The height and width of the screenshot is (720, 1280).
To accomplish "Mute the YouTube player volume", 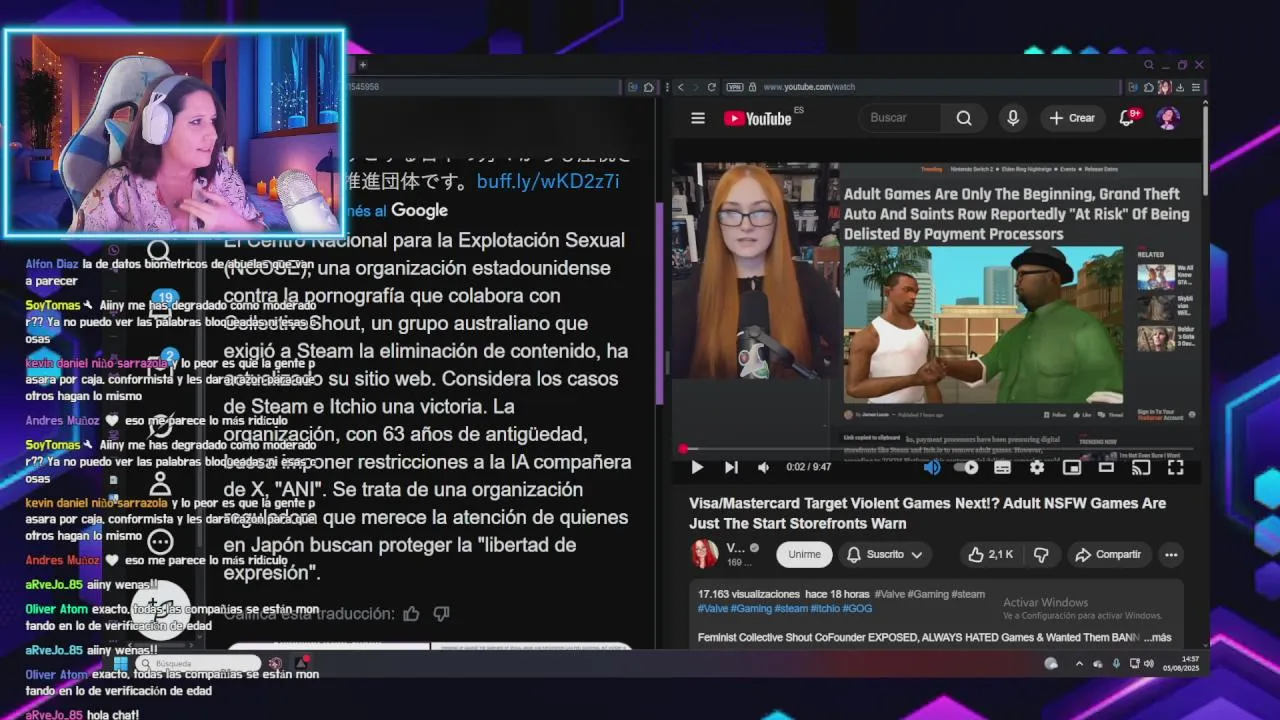I will [764, 467].
